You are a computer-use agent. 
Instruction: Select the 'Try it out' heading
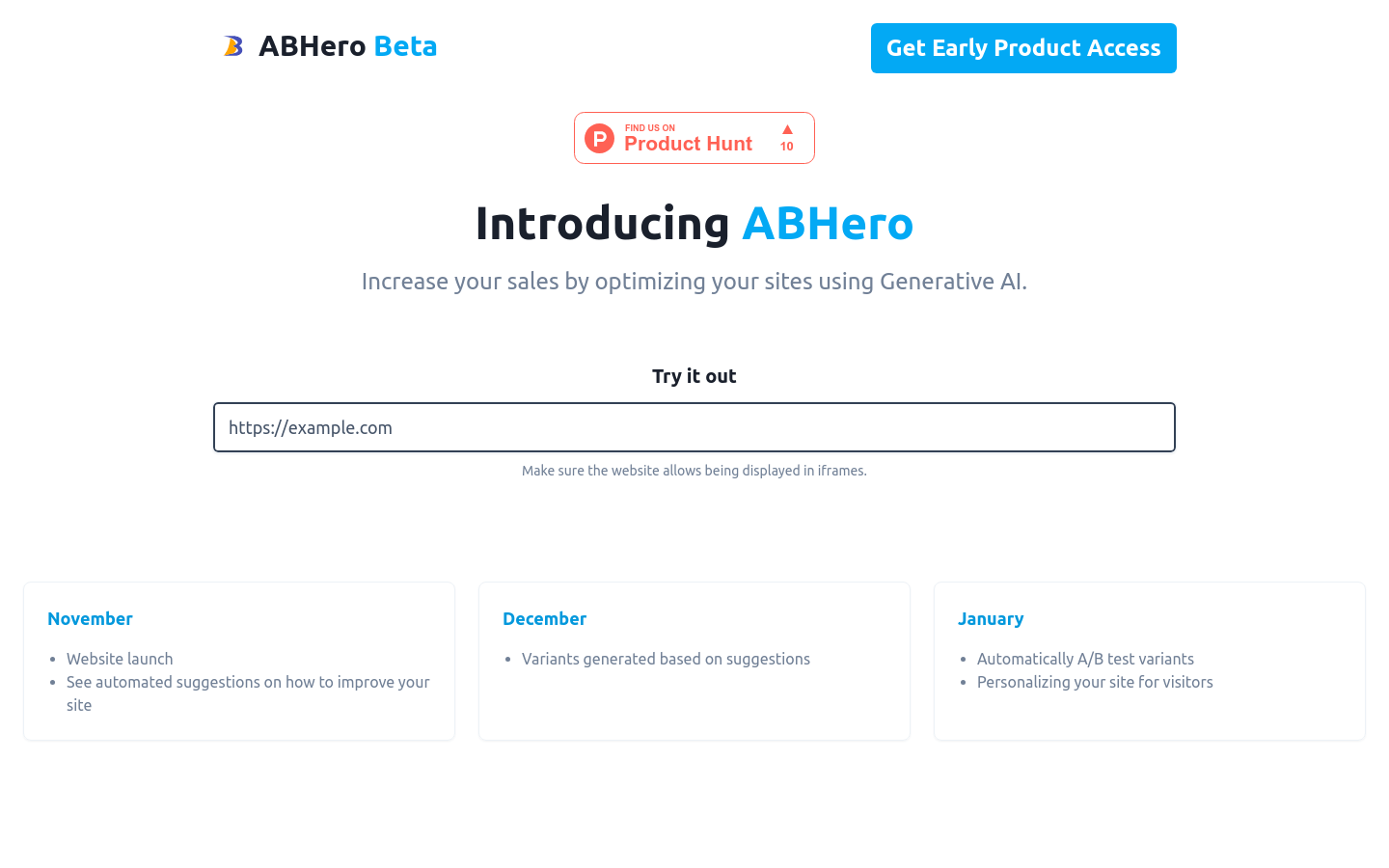(x=694, y=376)
